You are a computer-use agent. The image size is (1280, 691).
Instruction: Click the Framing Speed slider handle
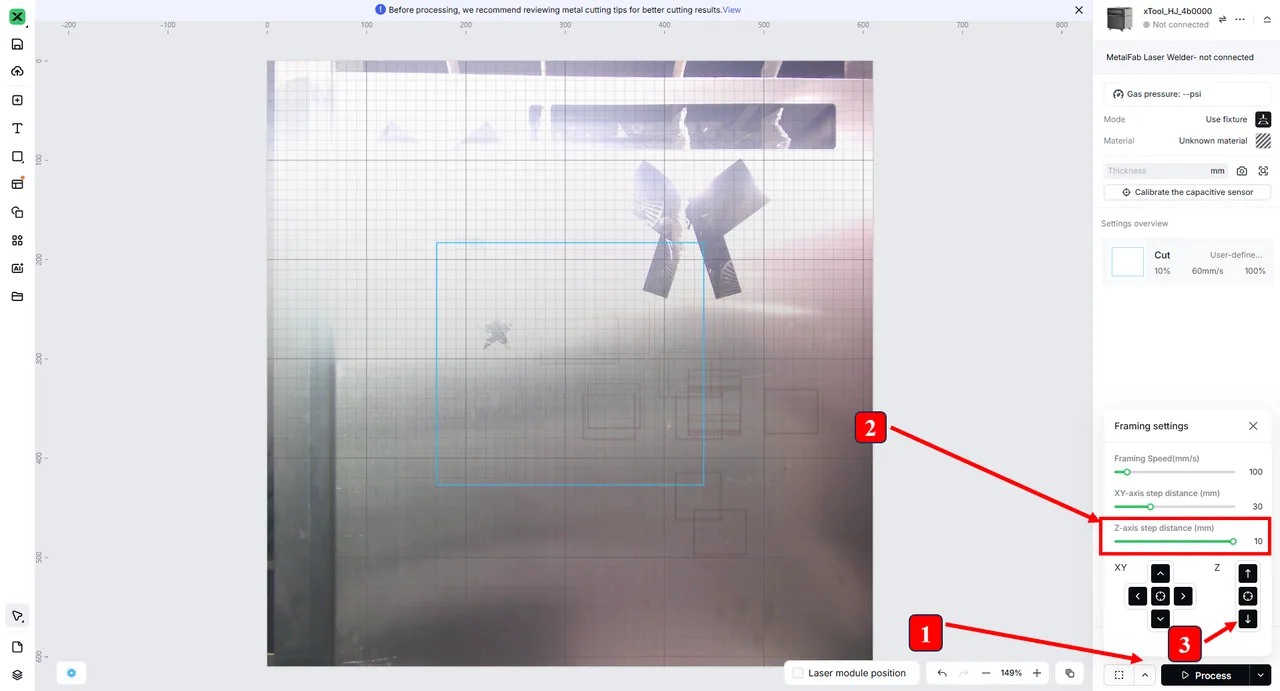(x=1127, y=472)
